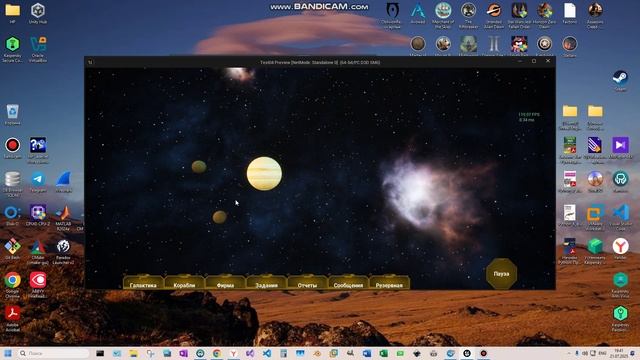Viewport: 640px width, 360px height.
Task: Open the Bandicam desktop icon
Action: (x=12, y=148)
